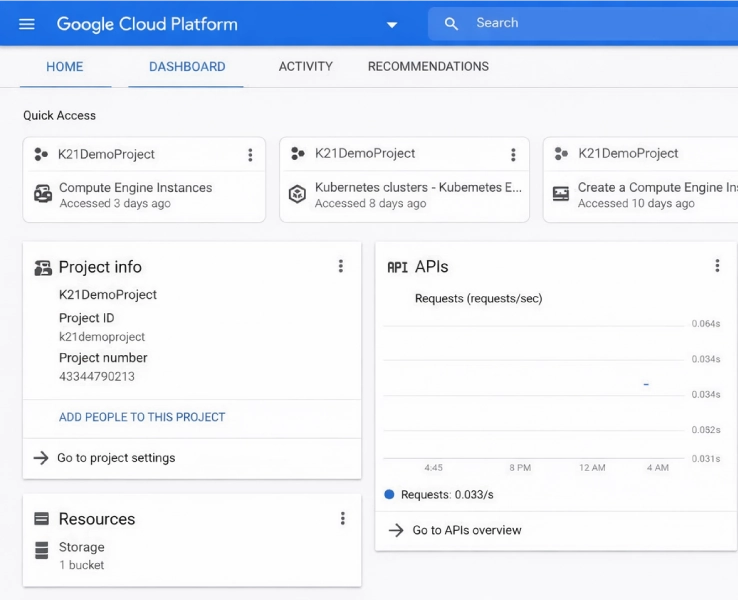Click Requests (requests/sec) chart title
This screenshot has height=600, width=738.
point(479,299)
